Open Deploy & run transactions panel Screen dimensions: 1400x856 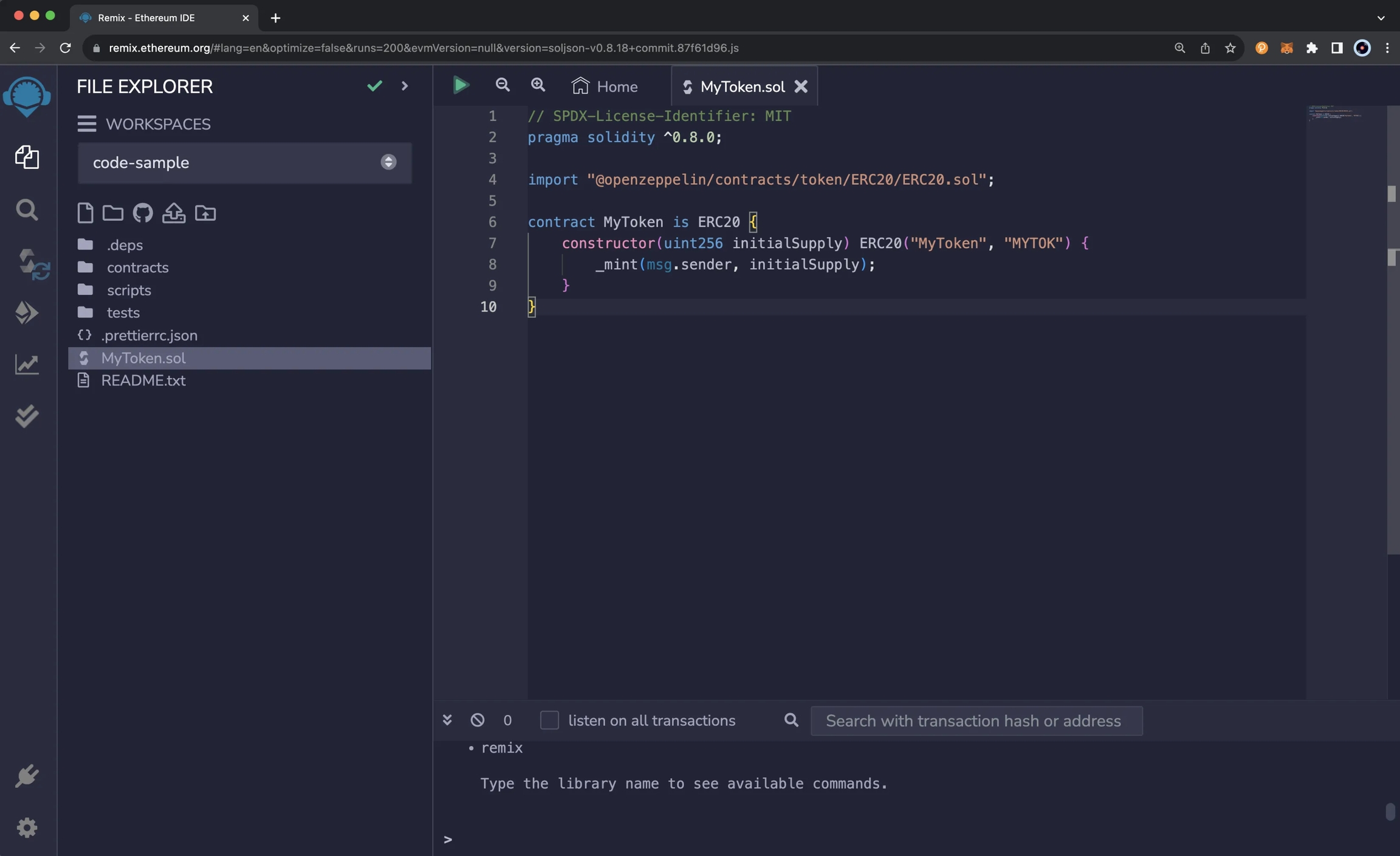(27, 312)
